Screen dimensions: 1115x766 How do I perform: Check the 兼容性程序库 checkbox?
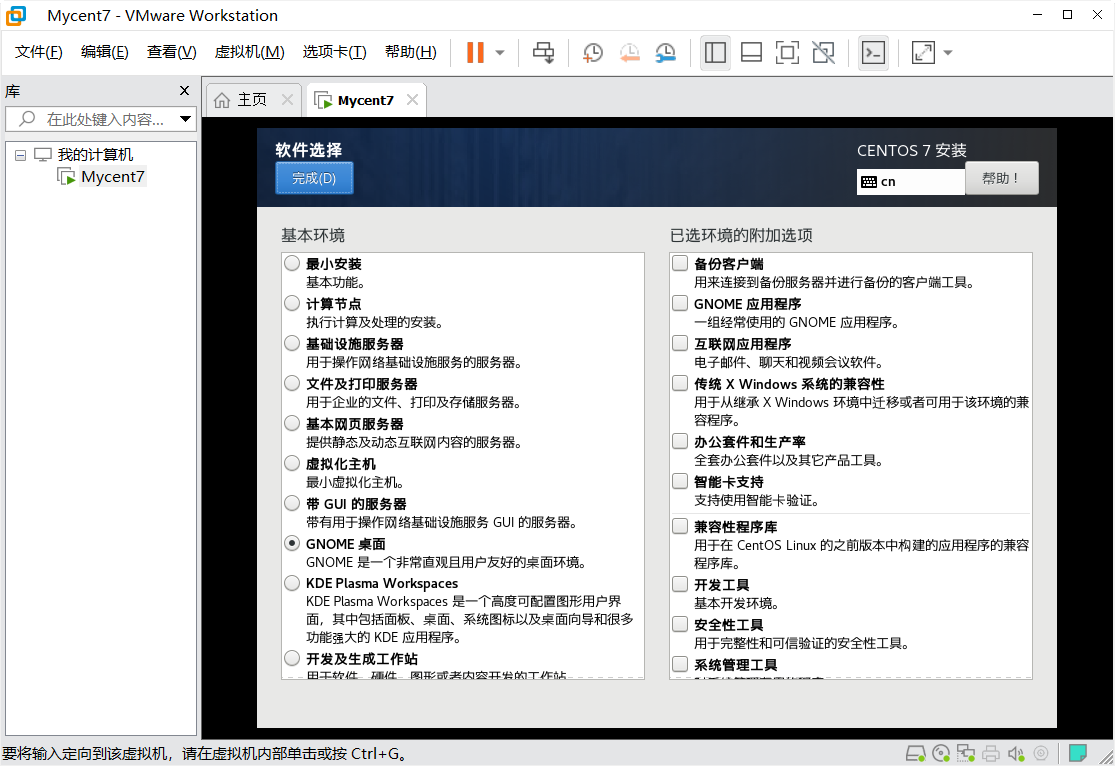coord(681,526)
